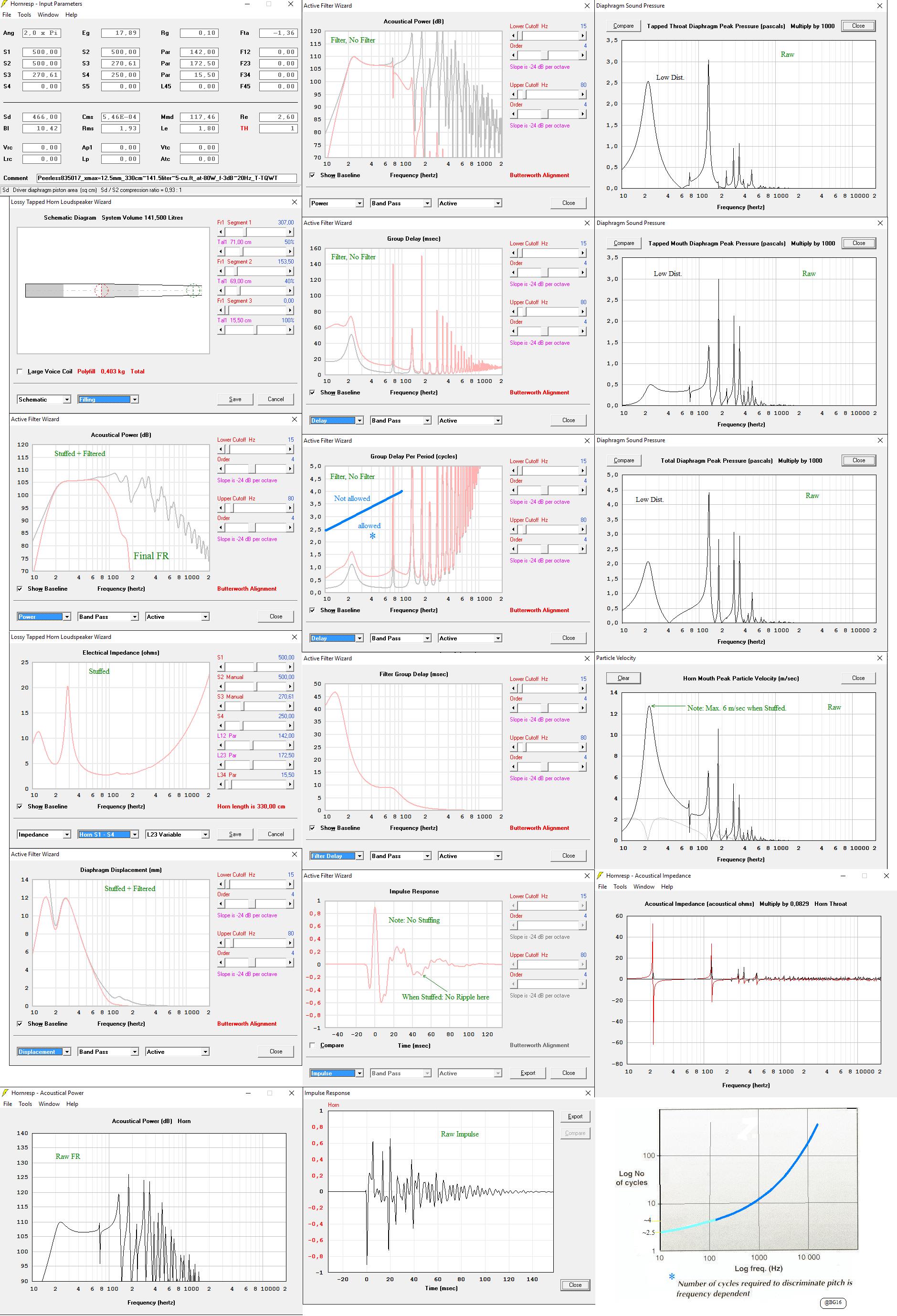Click Save in Schematic Diagram wizard
897x1316 pixels.
click(x=235, y=399)
